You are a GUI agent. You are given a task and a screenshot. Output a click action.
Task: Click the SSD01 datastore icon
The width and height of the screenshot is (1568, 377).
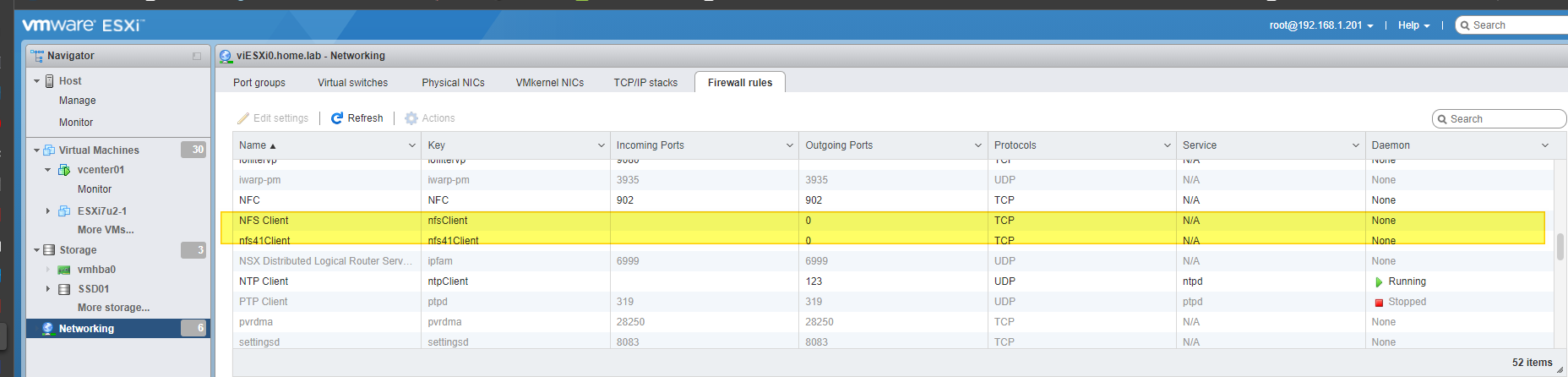point(64,289)
